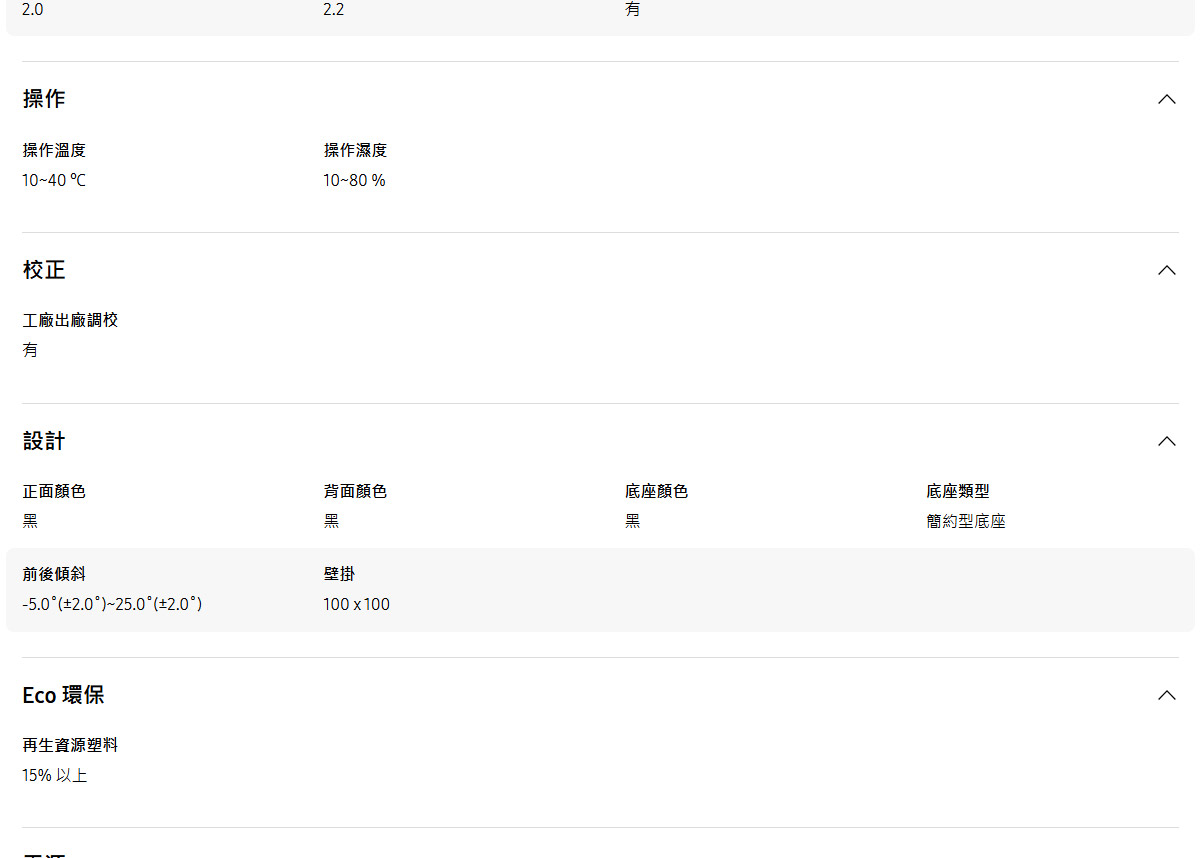1200x858 pixels.
Task: Select the 底座顏色 label
Action: click(x=657, y=491)
